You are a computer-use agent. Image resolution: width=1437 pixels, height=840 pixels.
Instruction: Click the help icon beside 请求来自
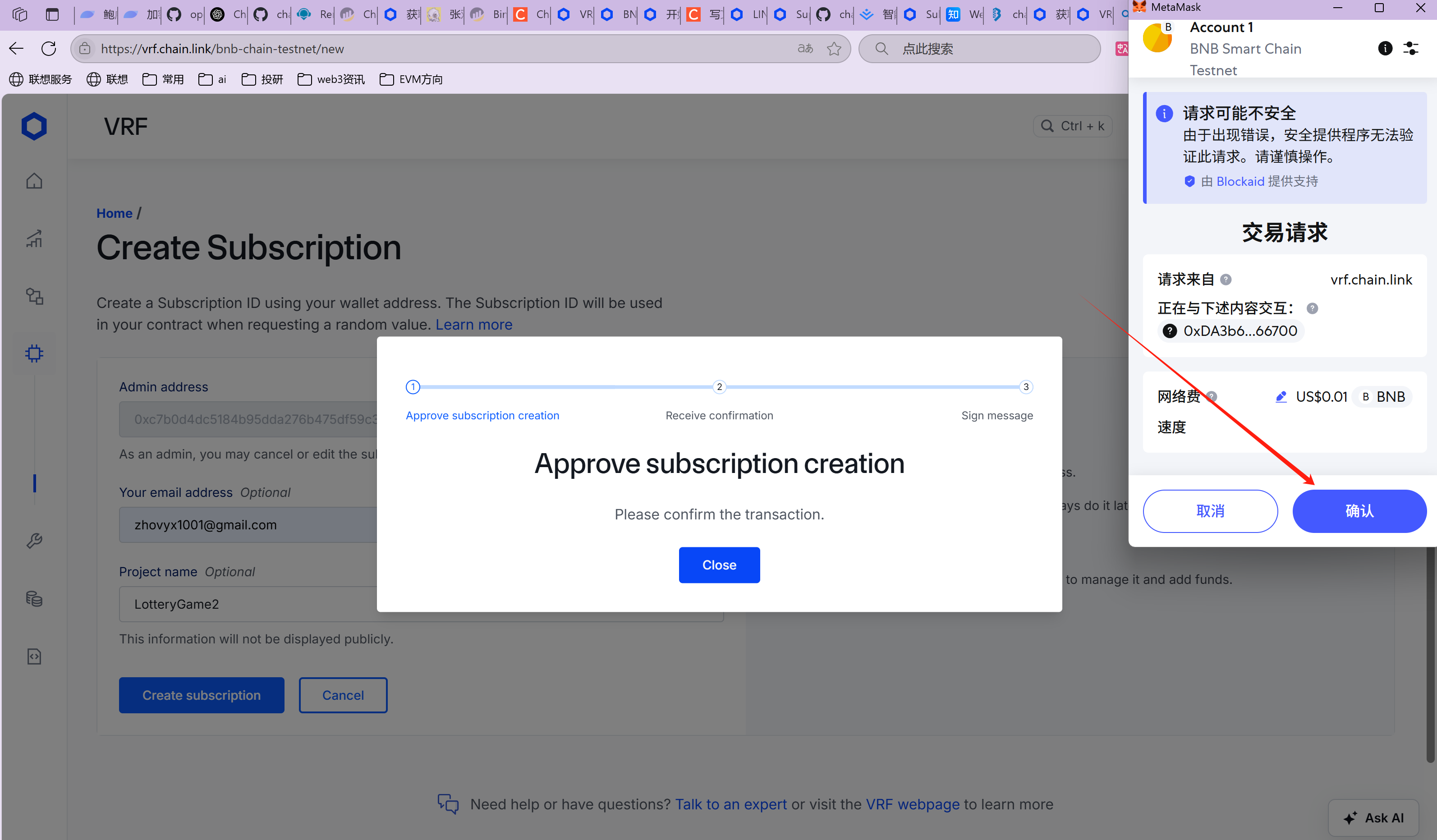(x=1226, y=280)
